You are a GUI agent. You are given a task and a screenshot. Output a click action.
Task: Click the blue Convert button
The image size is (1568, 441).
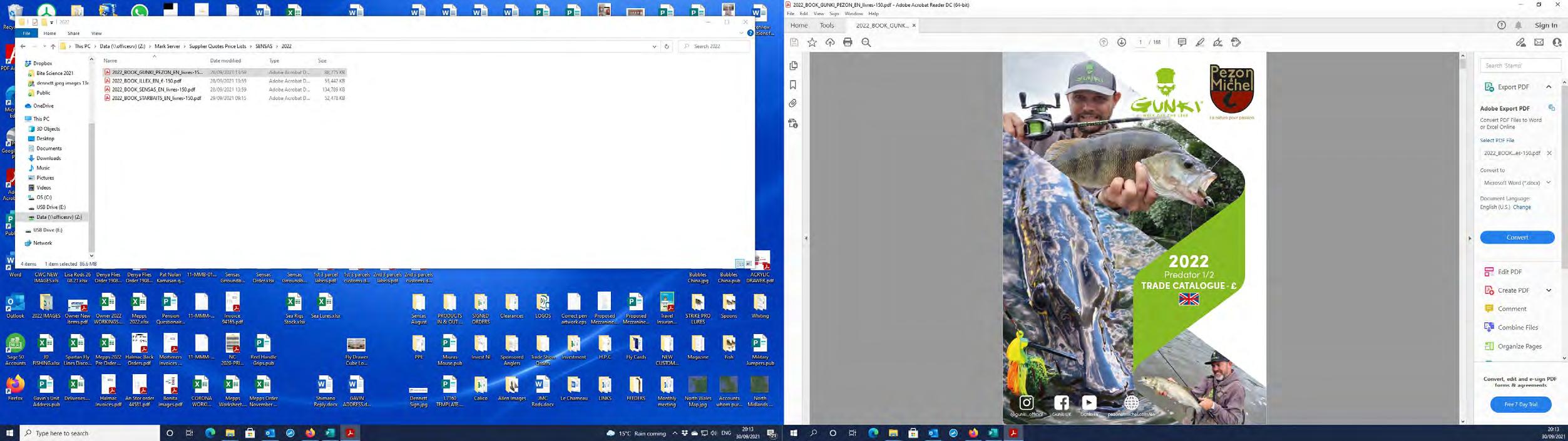(1517, 238)
